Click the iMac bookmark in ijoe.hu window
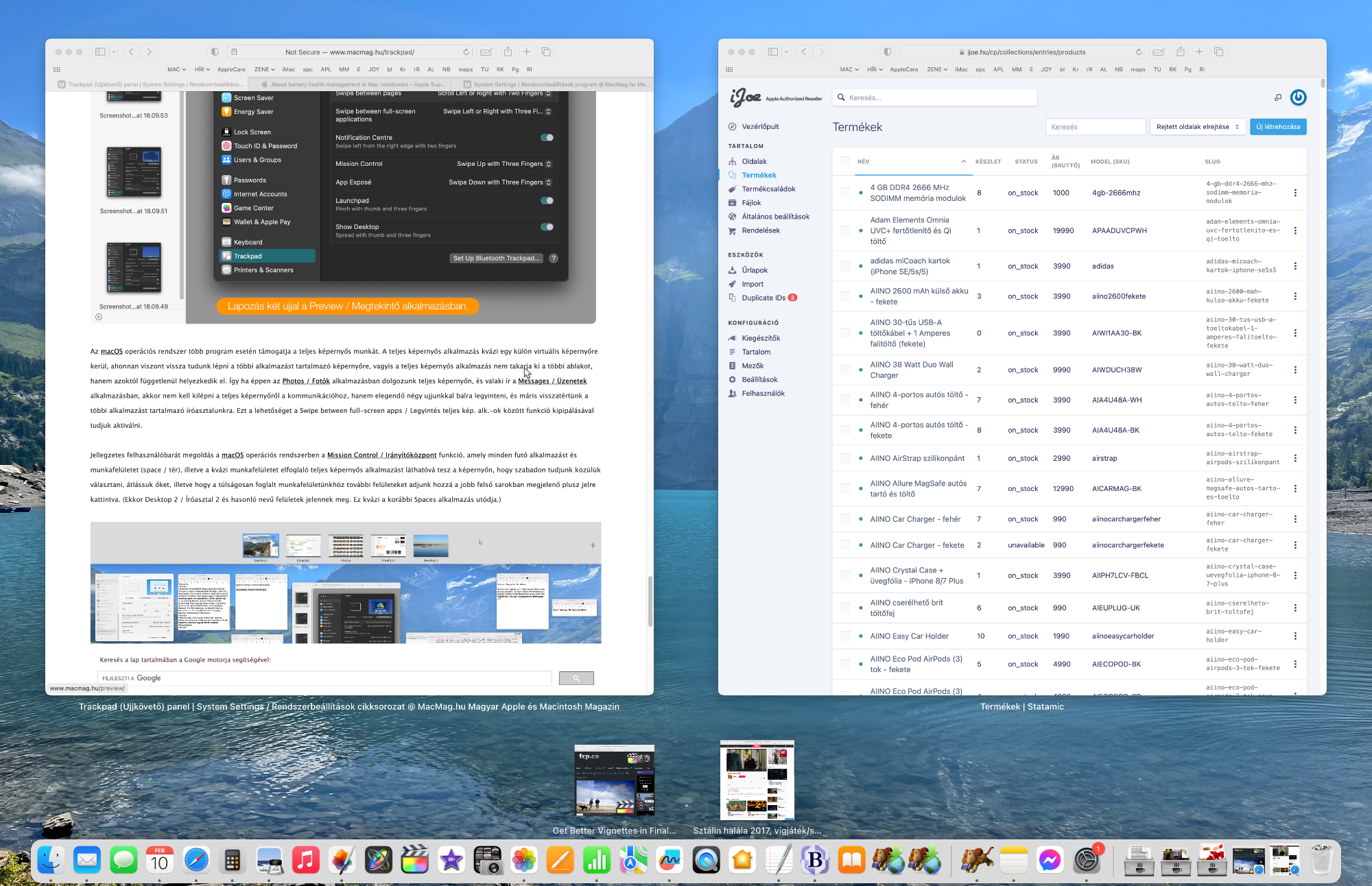This screenshot has height=886, width=1372. tap(961, 69)
